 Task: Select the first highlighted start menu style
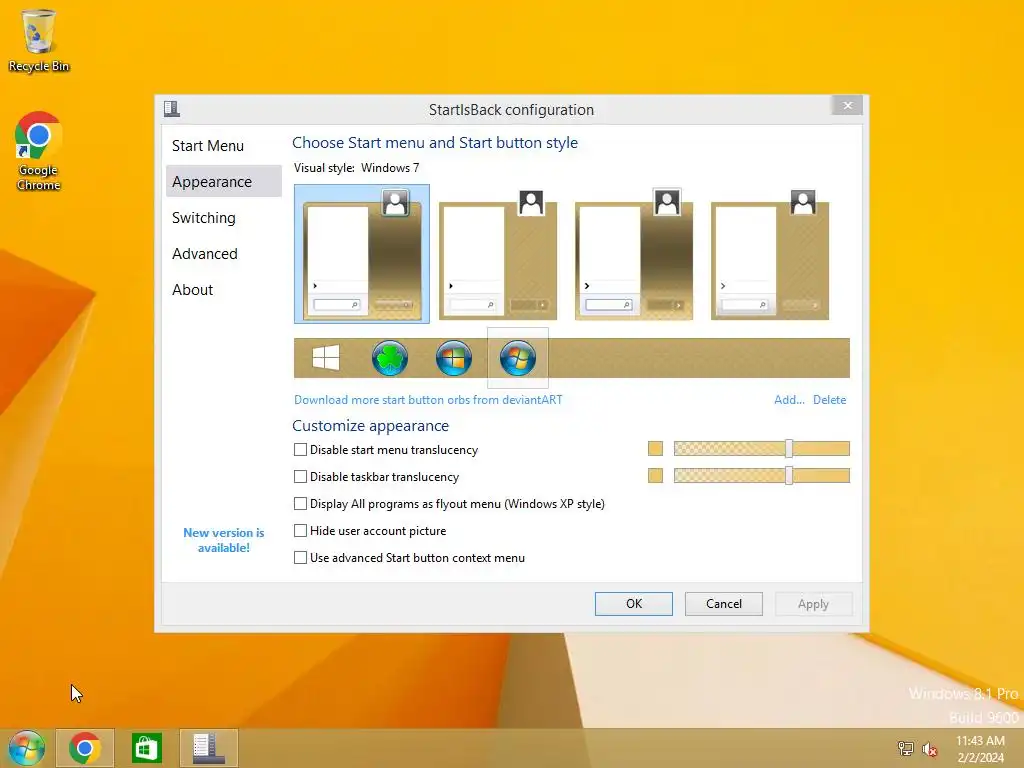coord(362,253)
